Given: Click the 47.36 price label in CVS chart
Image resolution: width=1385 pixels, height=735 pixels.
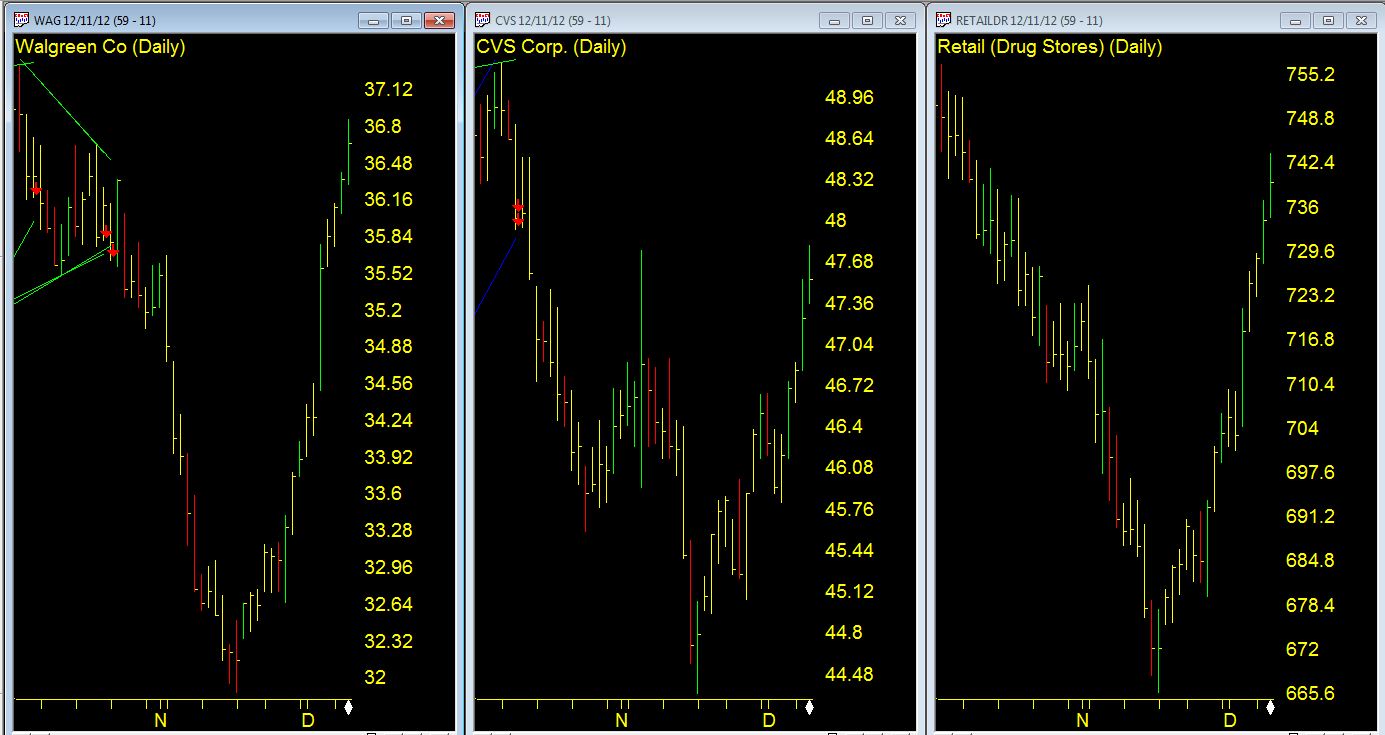Looking at the screenshot, I should click(849, 303).
